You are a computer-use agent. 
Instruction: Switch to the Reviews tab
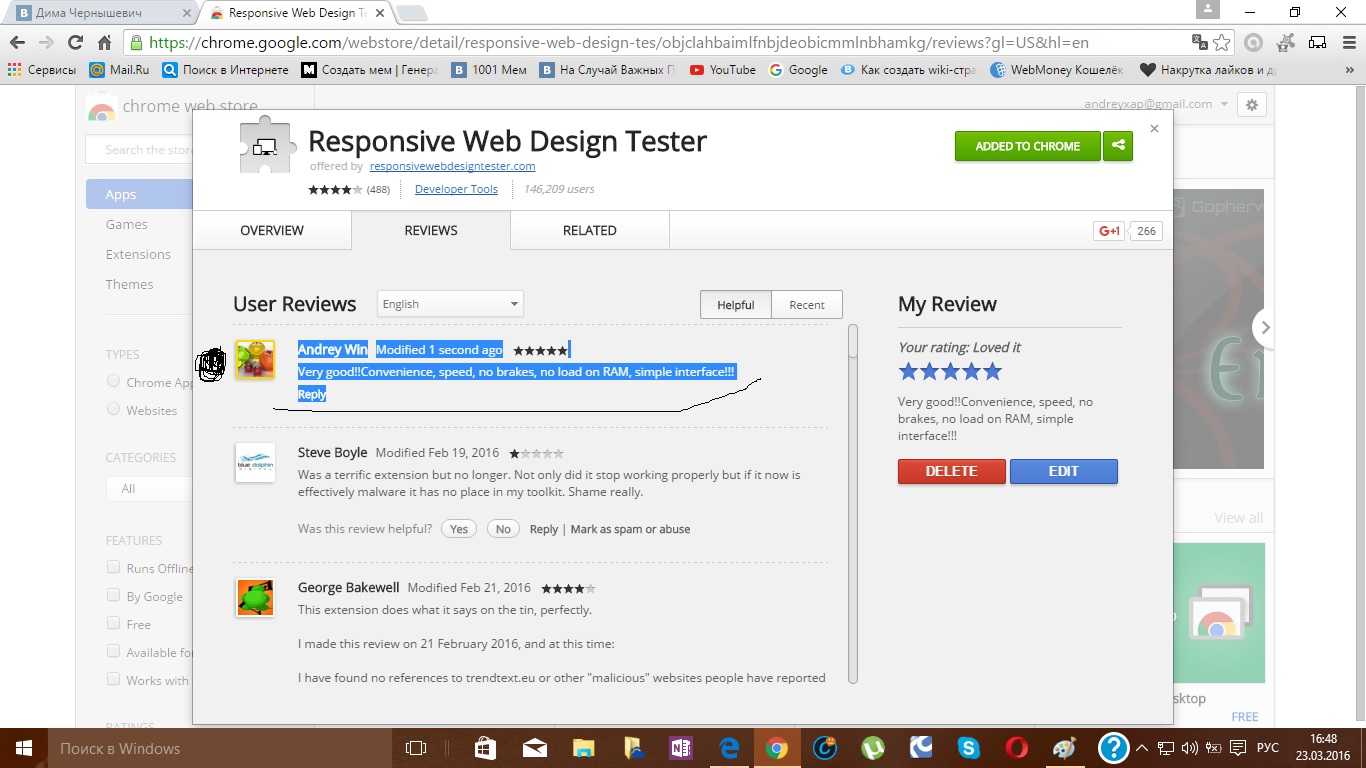(x=431, y=230)
